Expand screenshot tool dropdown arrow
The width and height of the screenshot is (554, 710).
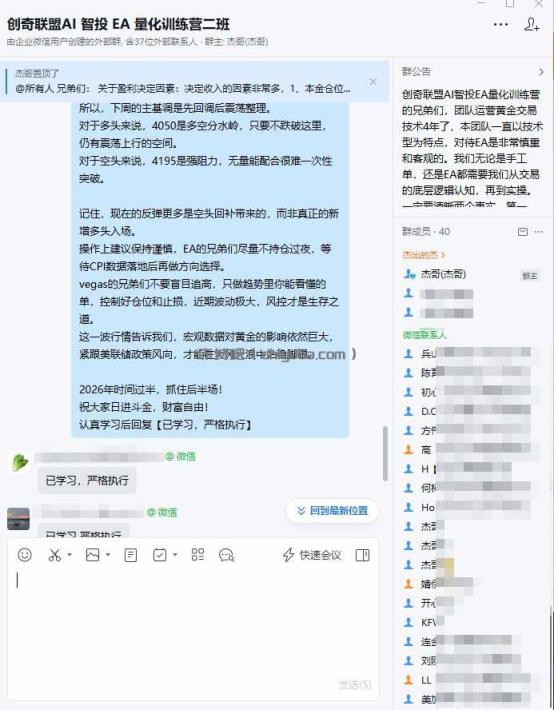[x=69, y=555]
